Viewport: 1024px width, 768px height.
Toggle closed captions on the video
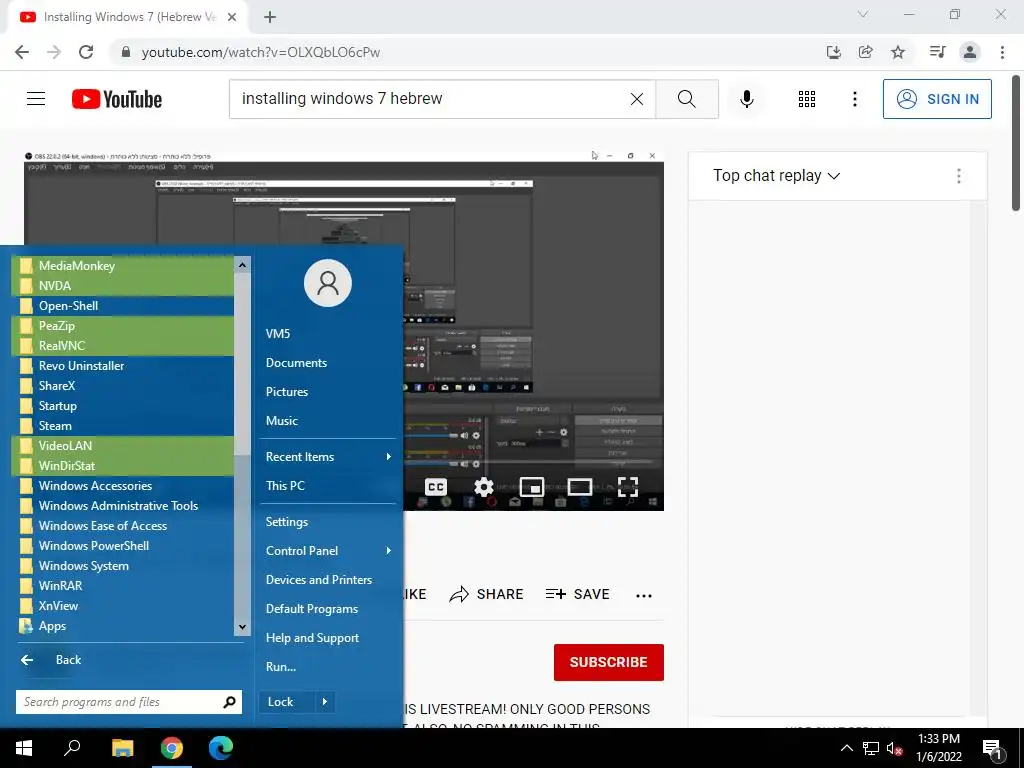pyautogui.click(x=436, y=487)
